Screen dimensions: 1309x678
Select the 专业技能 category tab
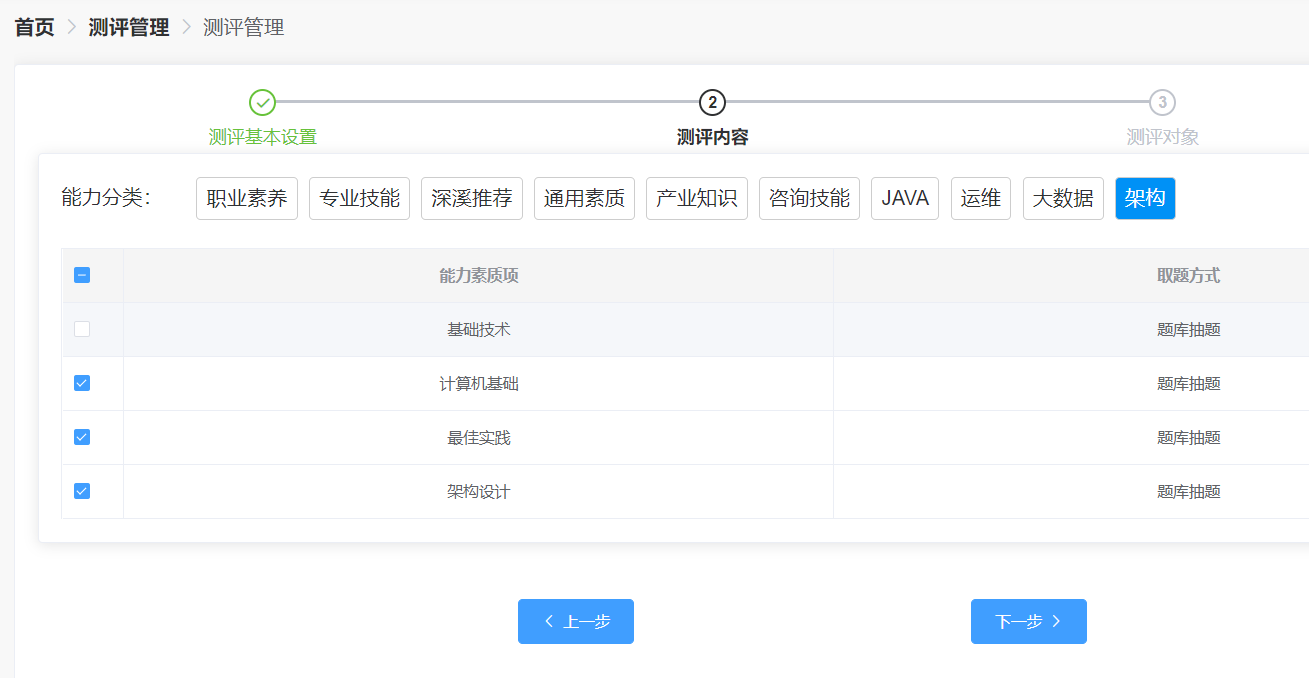point(359,198)
